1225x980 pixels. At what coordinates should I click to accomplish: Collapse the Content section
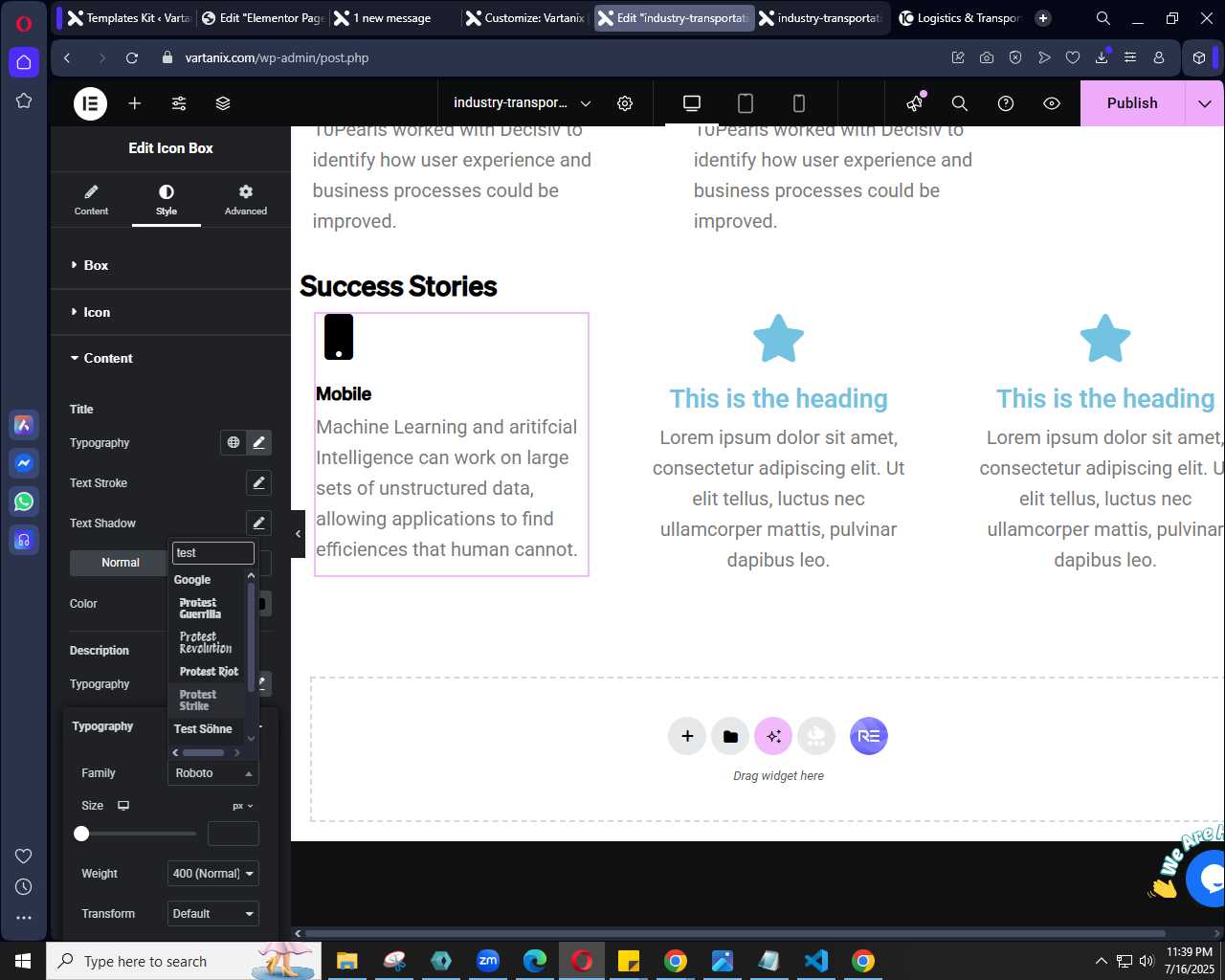[x=170, y=358]
